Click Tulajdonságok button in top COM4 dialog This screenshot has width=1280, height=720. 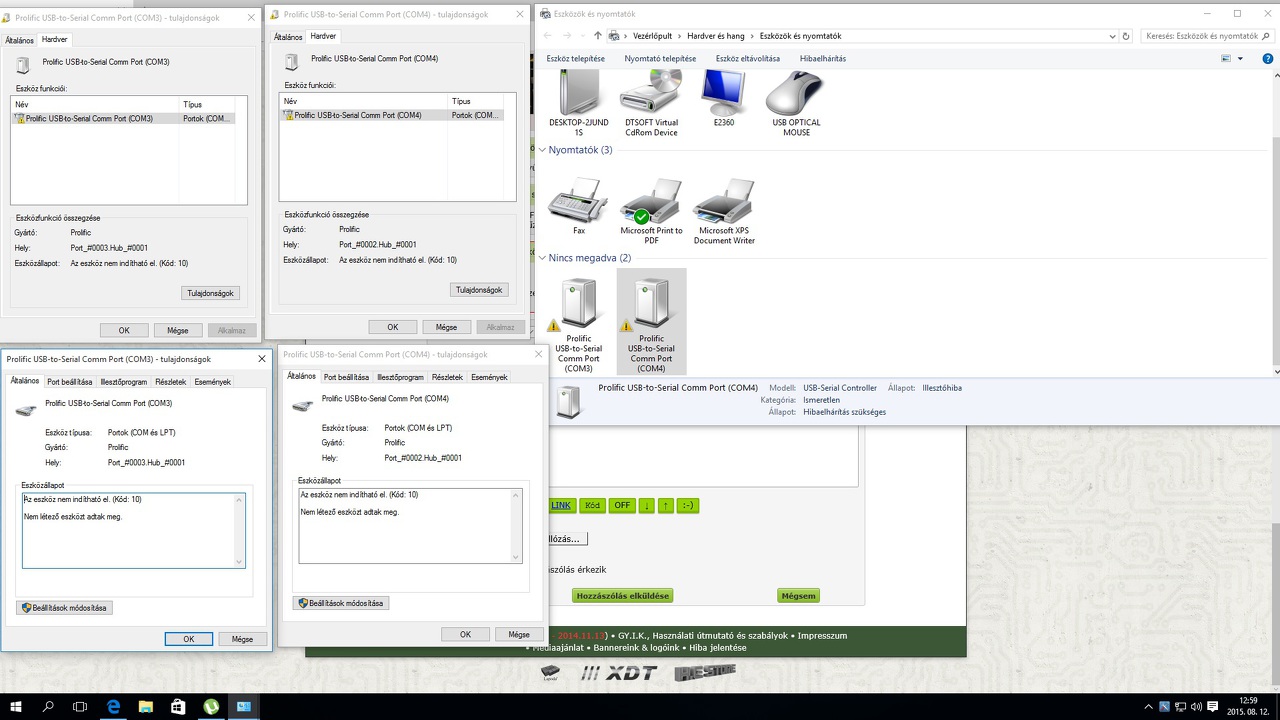coord(479,290)
